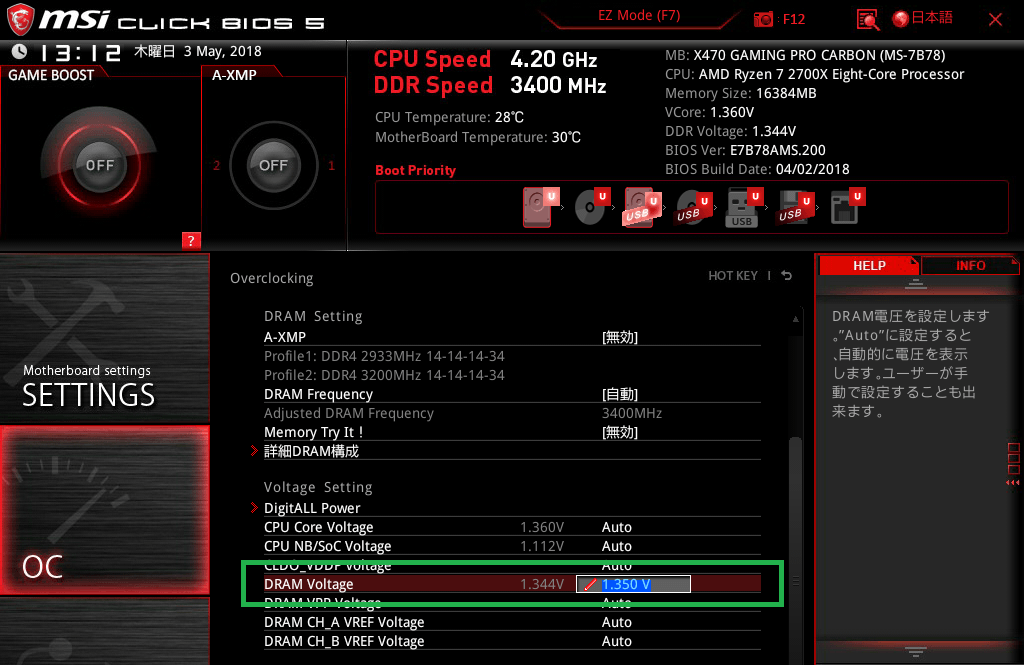Open the DRAM Frequency [自動] option
The width and height of the screenshot is (1024, 665).
click(x=619, y=394)
